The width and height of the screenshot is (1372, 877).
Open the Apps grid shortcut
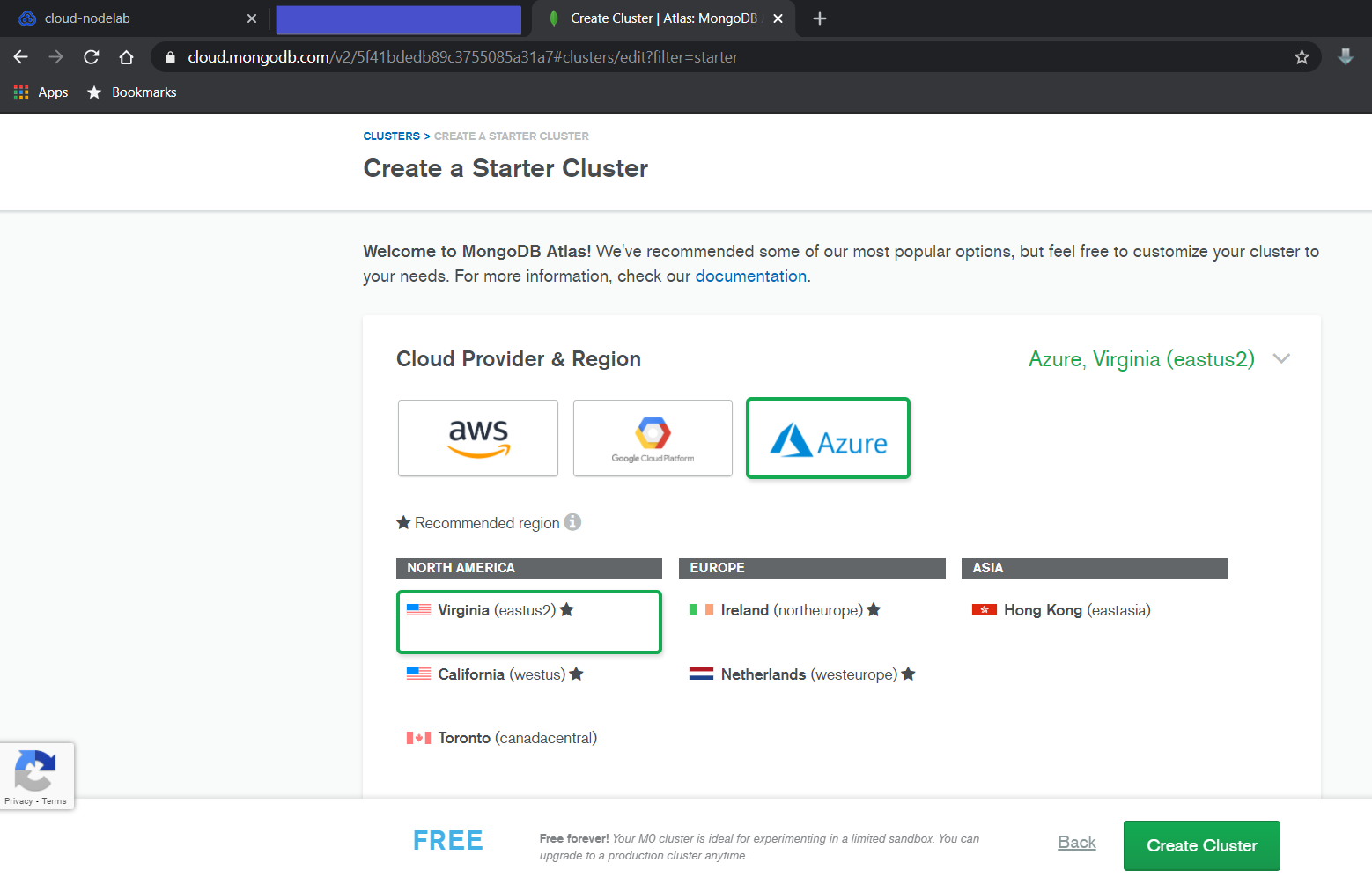pyautogui.click(x=41, y=92)
